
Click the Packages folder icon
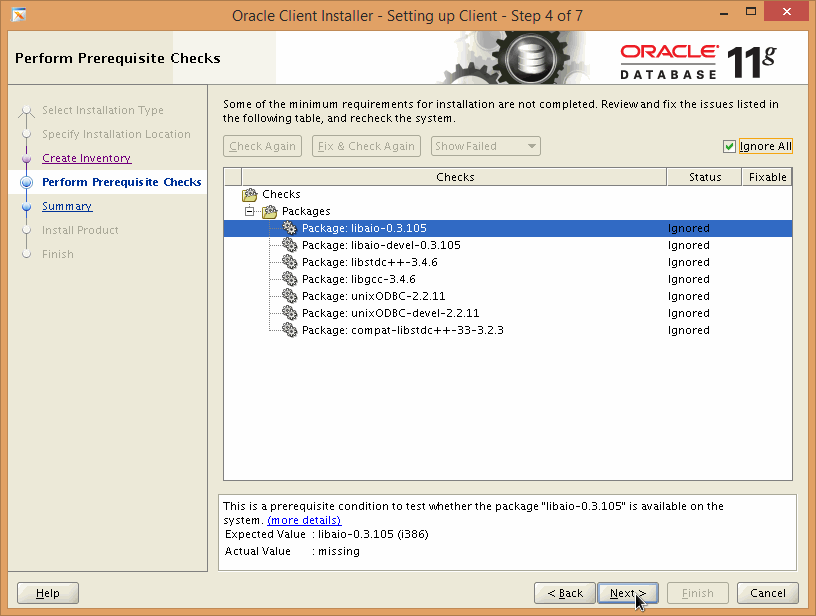[270, 211]
